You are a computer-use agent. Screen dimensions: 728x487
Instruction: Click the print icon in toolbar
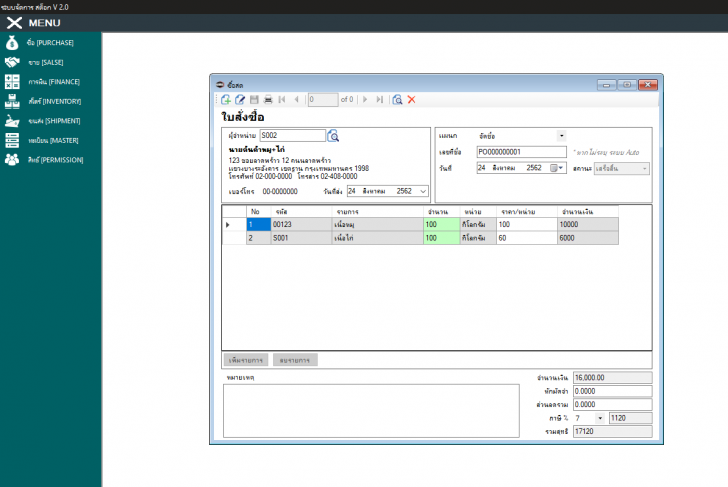(268, 100)
